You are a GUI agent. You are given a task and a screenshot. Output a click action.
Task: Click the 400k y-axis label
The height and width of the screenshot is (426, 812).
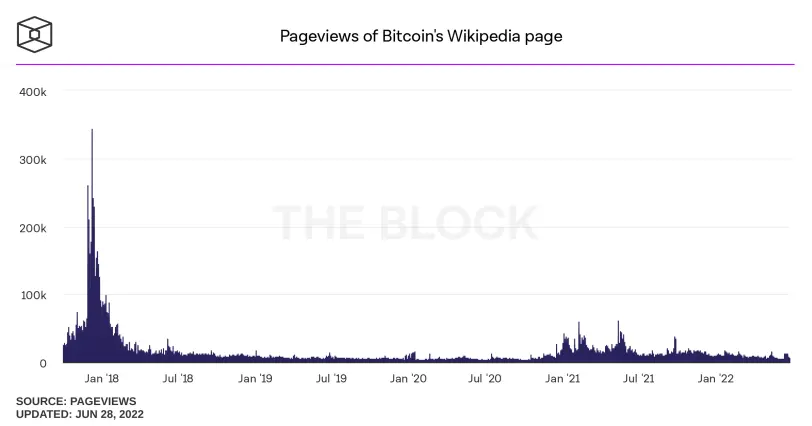pos(33,92)
